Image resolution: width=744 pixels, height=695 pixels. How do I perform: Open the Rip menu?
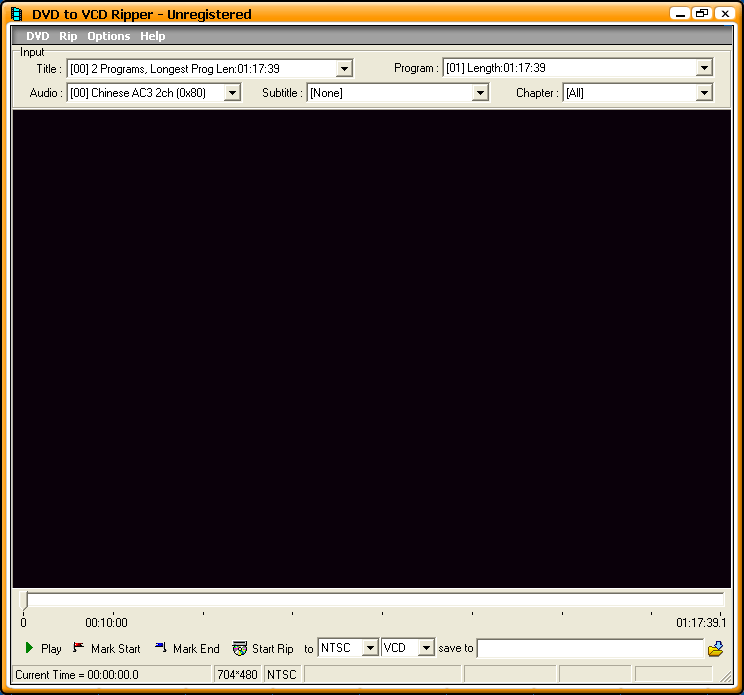pyautogui.click(x=68, y=36)
